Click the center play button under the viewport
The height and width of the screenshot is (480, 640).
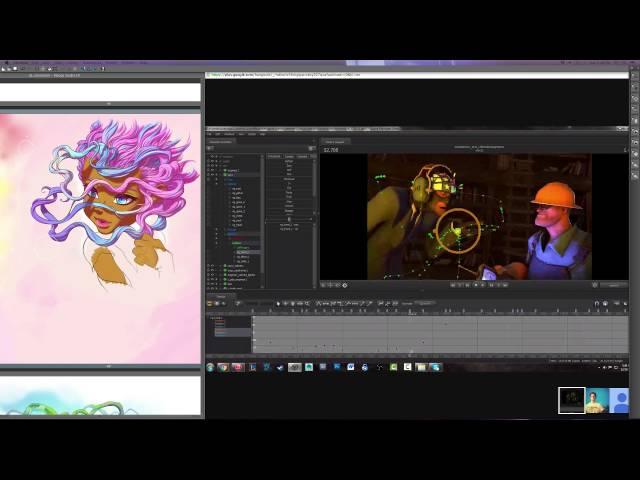coord(476,285)
